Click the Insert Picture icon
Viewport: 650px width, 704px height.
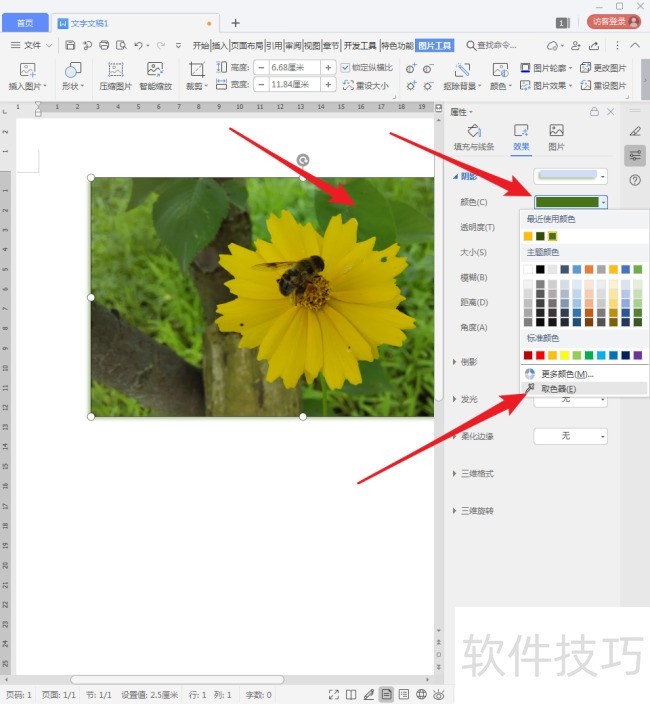[x=27, y=70]
